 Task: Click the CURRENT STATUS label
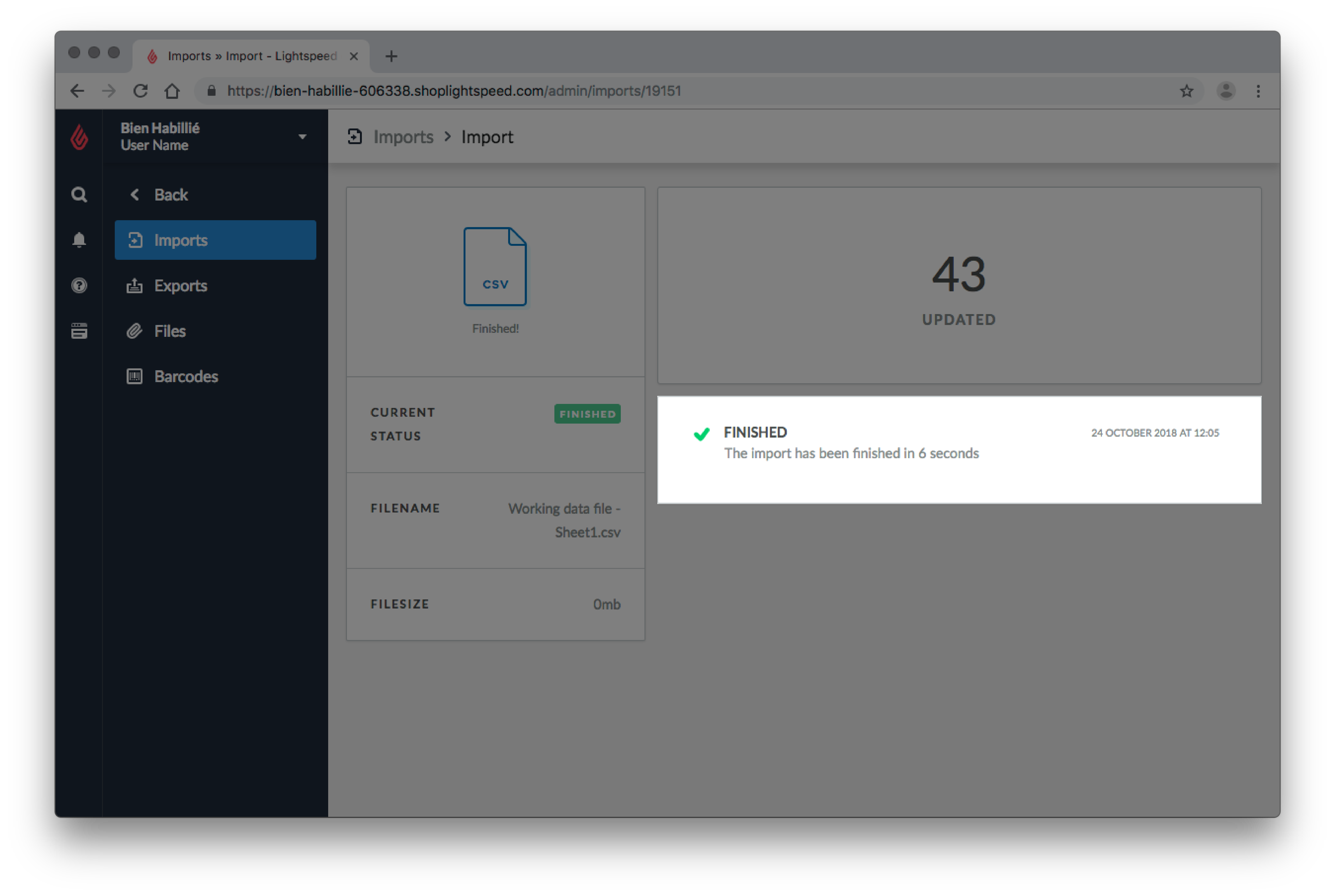pos(402,424)
